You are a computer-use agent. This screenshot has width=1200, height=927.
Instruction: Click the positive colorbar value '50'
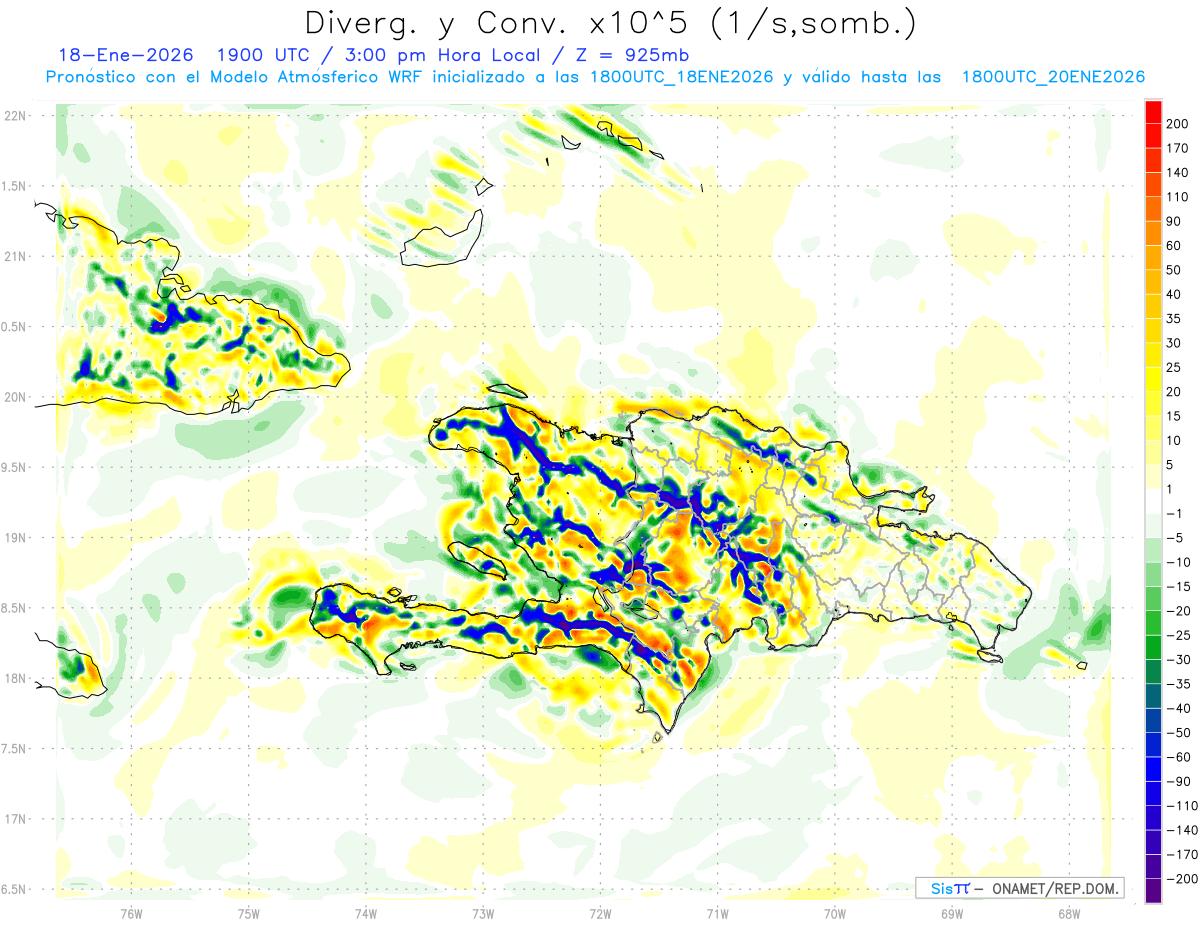point(1174,270)
